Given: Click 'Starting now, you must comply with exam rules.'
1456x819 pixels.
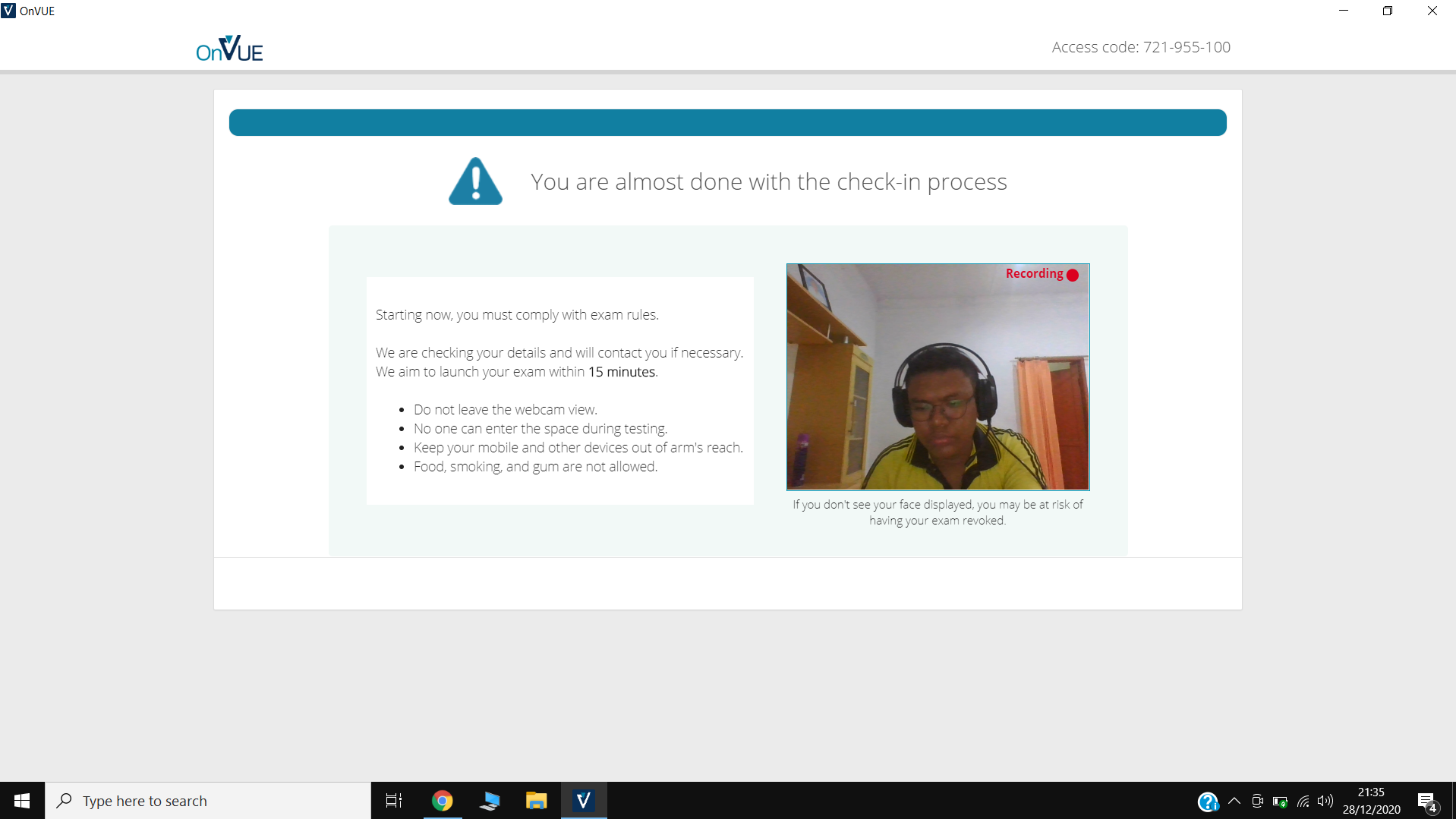Looking at the screenshot, I should pyautogui.click(x=517, y=315).
